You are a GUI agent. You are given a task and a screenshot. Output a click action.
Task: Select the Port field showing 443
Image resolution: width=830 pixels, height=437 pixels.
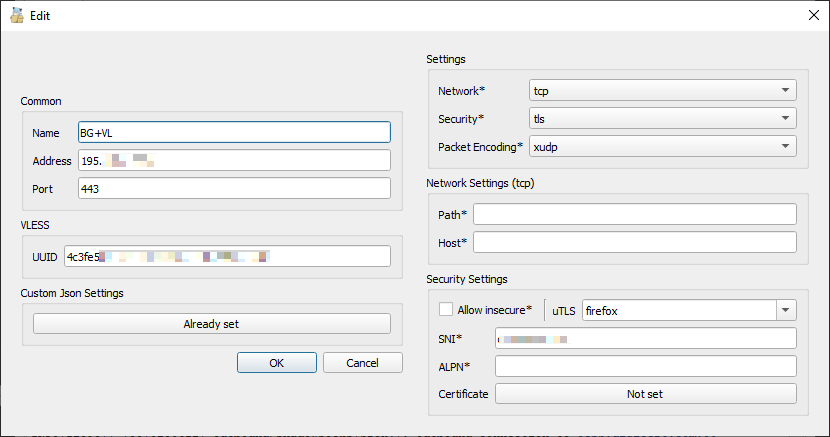[x=232, y=189]
